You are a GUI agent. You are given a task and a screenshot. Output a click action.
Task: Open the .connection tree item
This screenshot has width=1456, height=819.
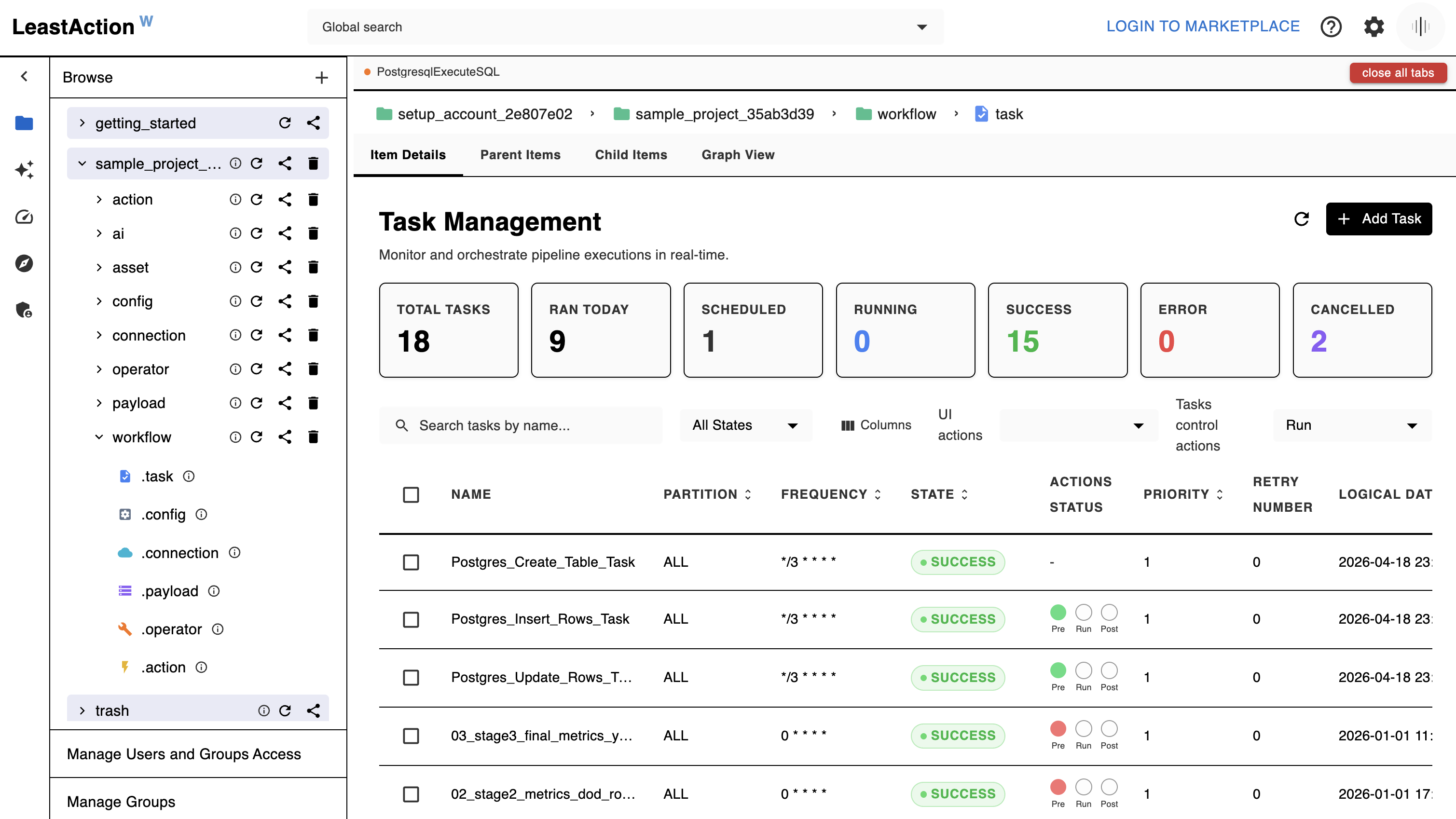pyautogui.click(x=180, y=552)
